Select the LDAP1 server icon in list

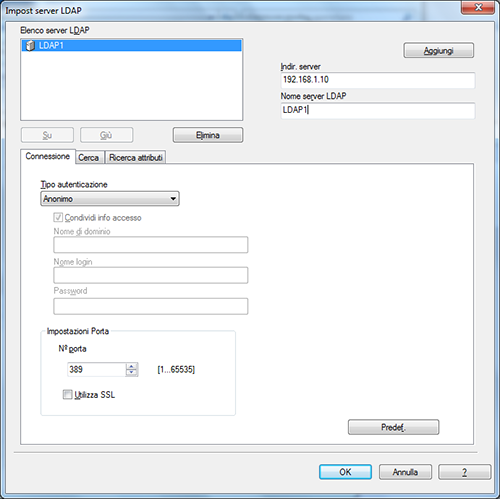point(30,45)
